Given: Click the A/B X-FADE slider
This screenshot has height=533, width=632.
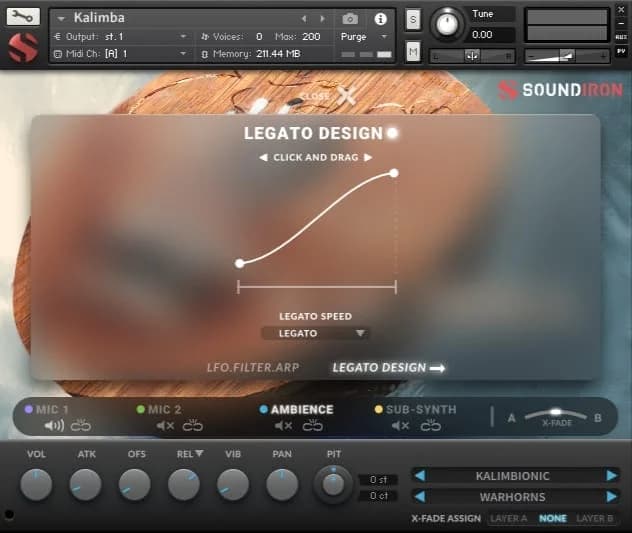Looking at the screenshot, I should click(555, 414).
